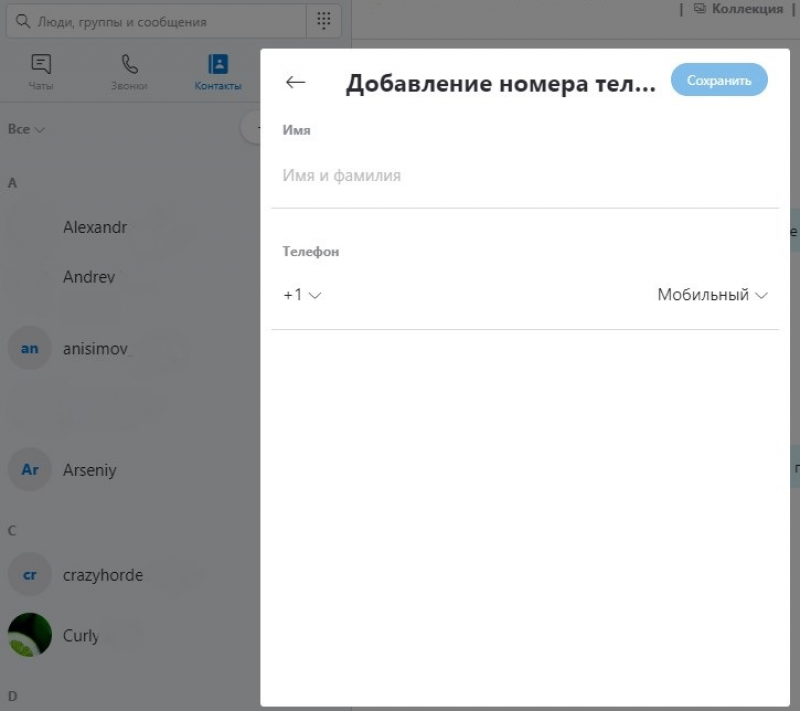This screenshot has width=800, height=711.
Task: Click anisimov's "an" avatar icon
Action: (29, 348)
